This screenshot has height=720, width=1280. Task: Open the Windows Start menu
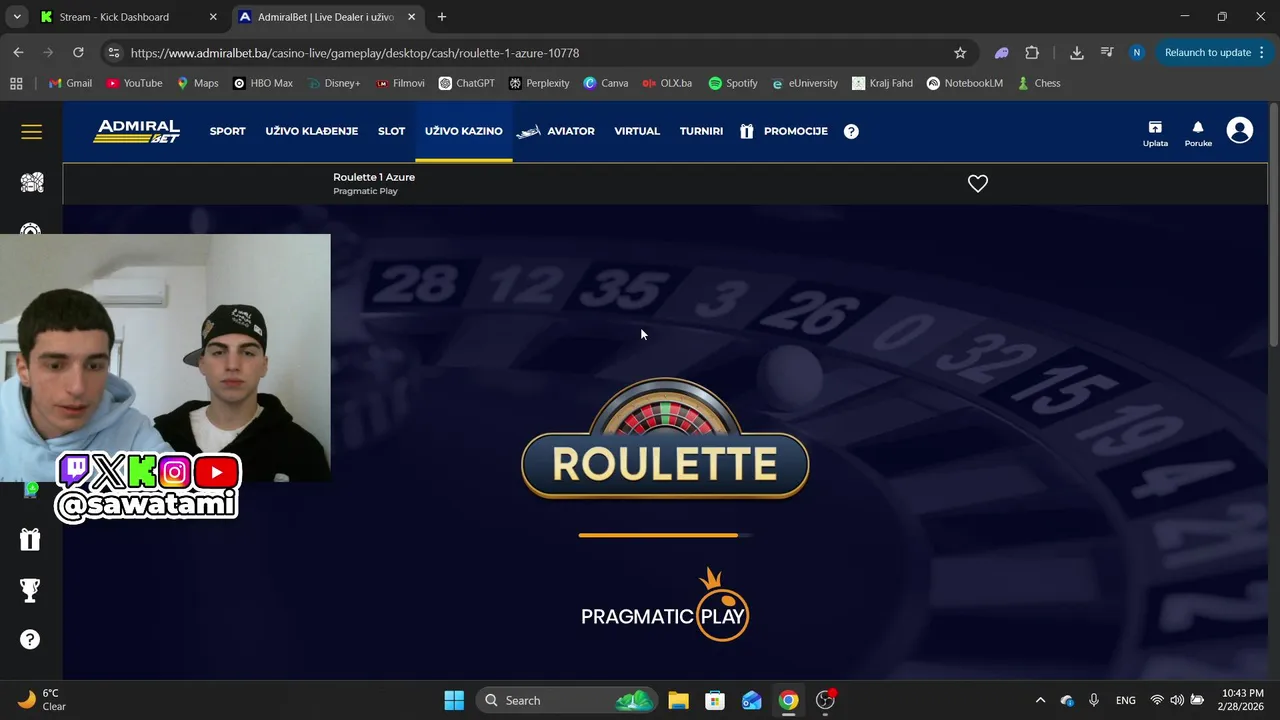pos(454,700)
